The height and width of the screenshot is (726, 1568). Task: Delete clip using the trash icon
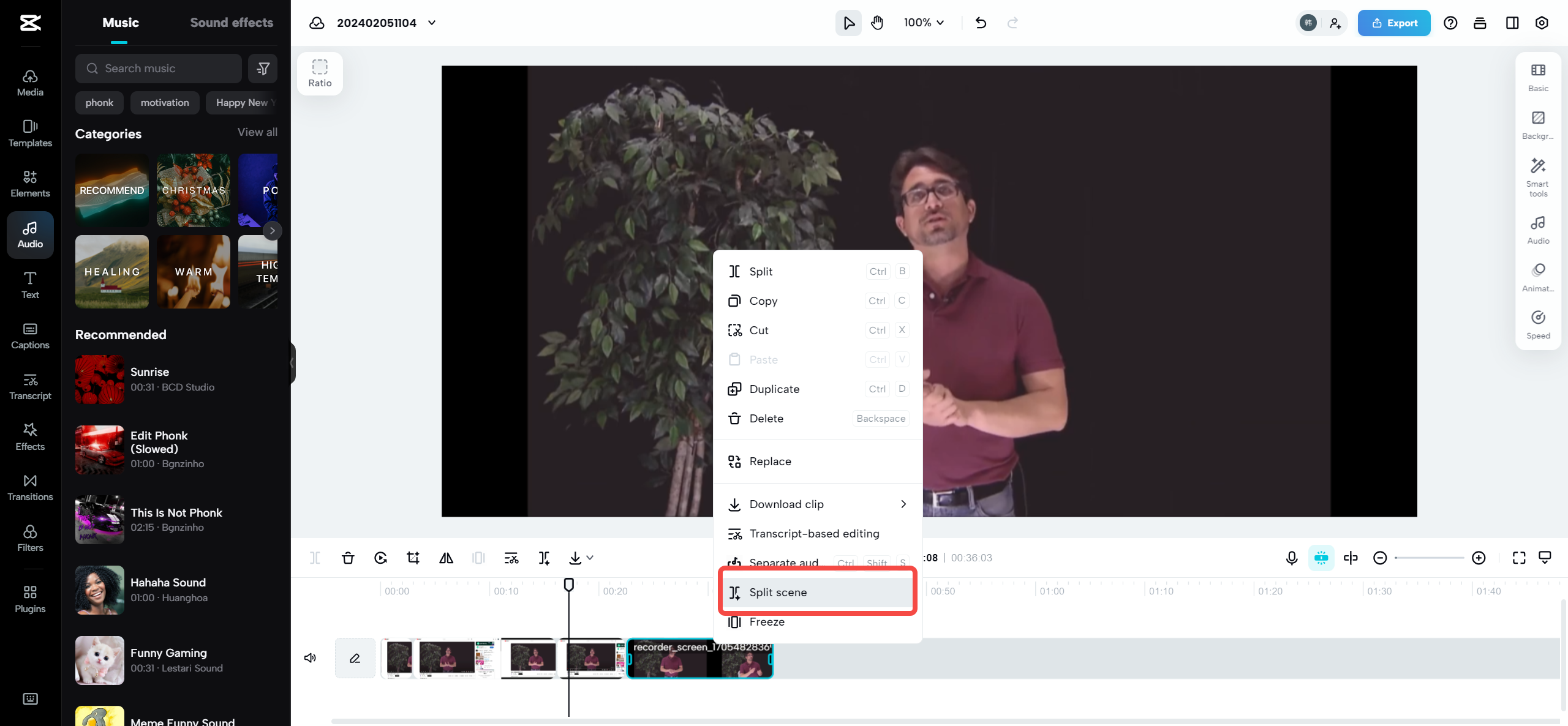[x=348, y=558]
